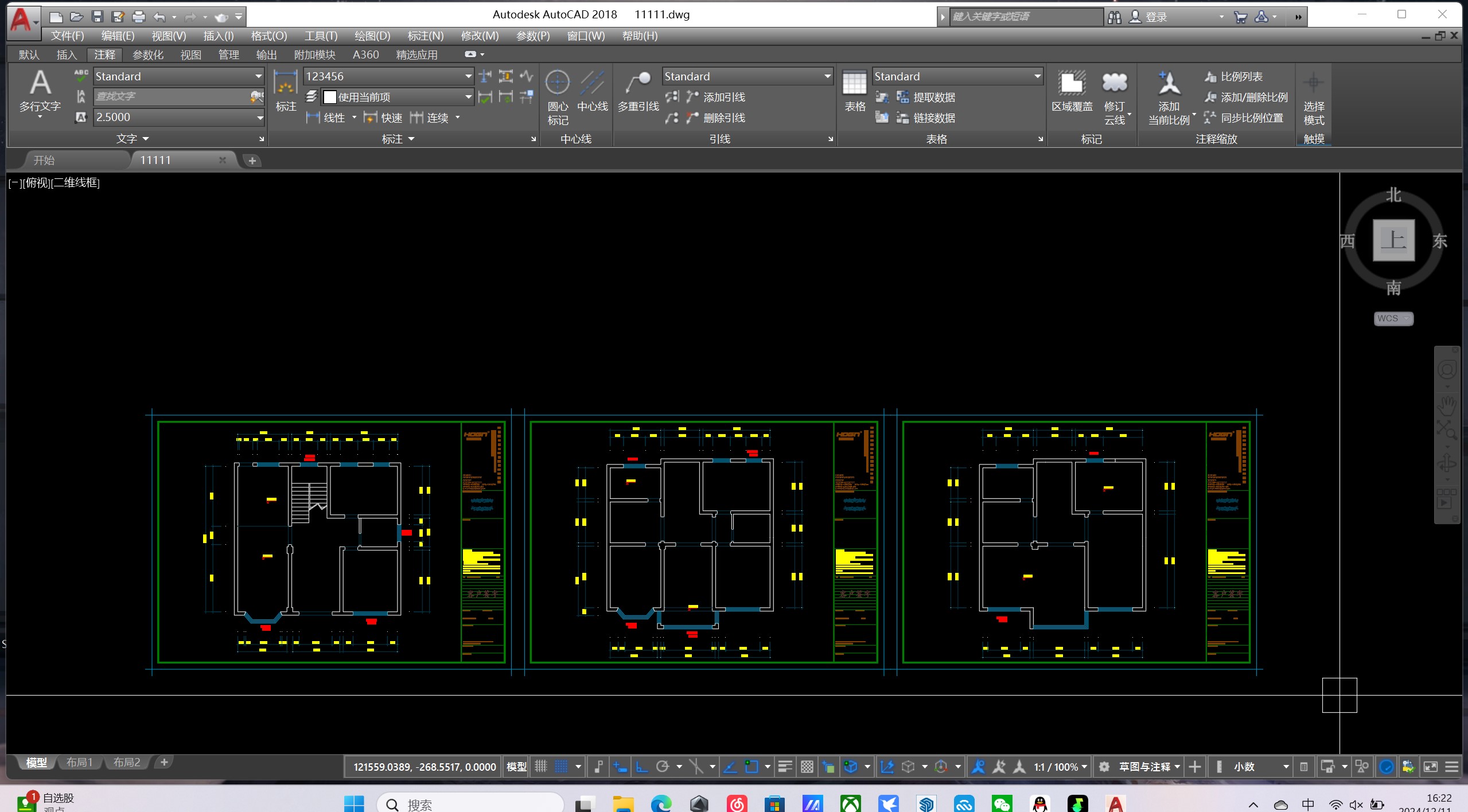Toggle grid display in status bar
This screenshot has height=812, width=1468.
(540, 767)
